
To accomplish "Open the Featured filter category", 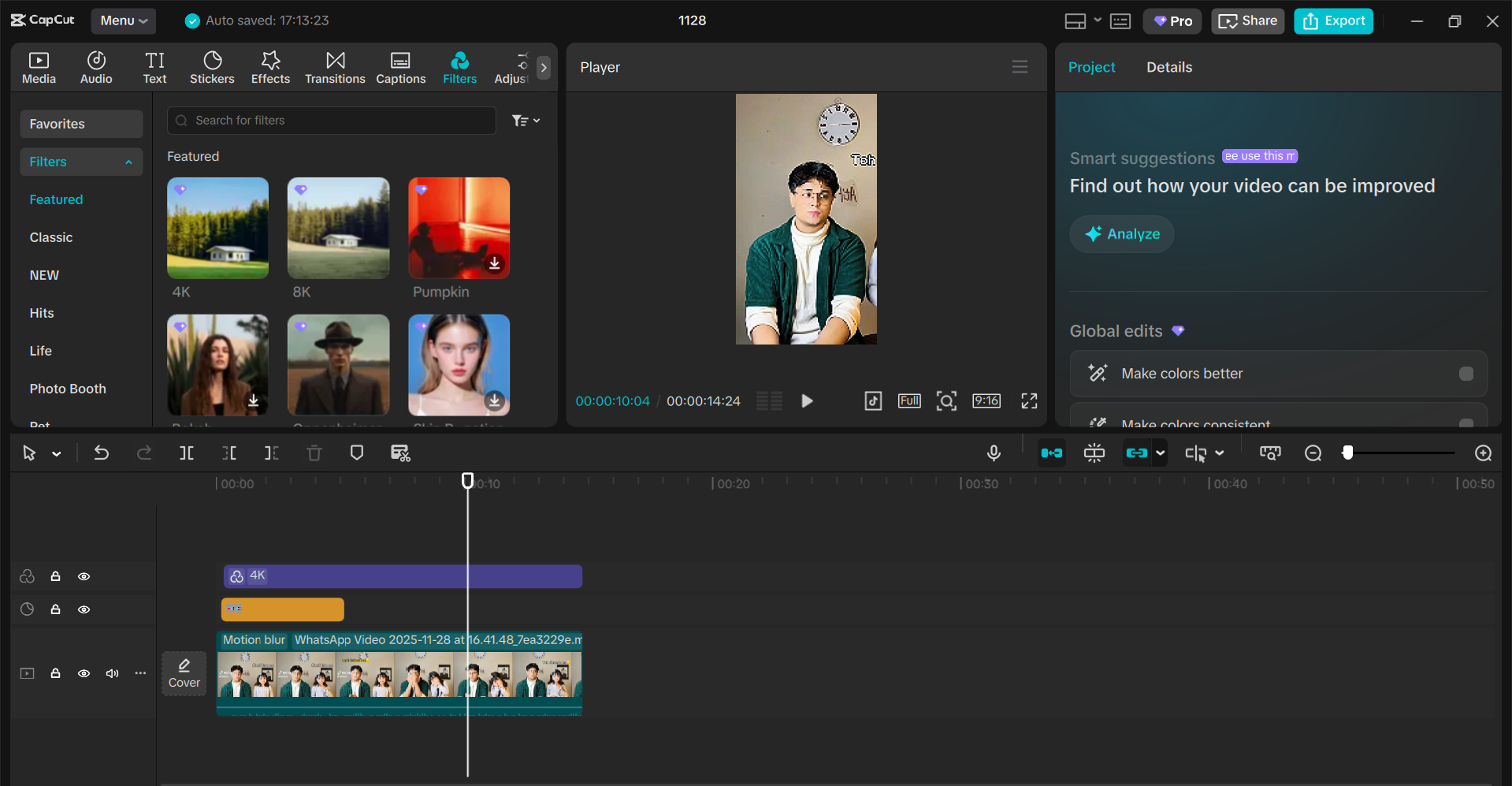I will point(56,199).
